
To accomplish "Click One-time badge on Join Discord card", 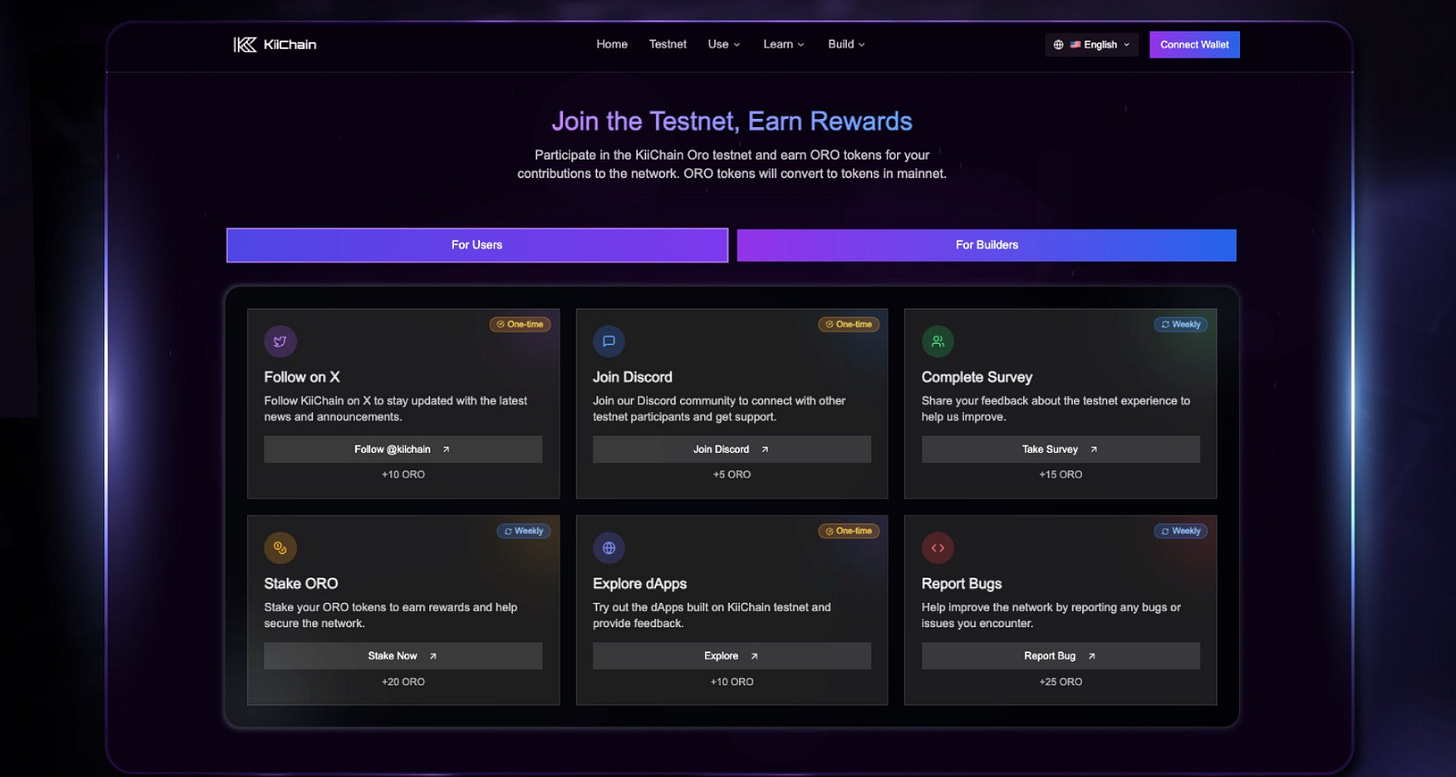I will [x=849, y=324].
